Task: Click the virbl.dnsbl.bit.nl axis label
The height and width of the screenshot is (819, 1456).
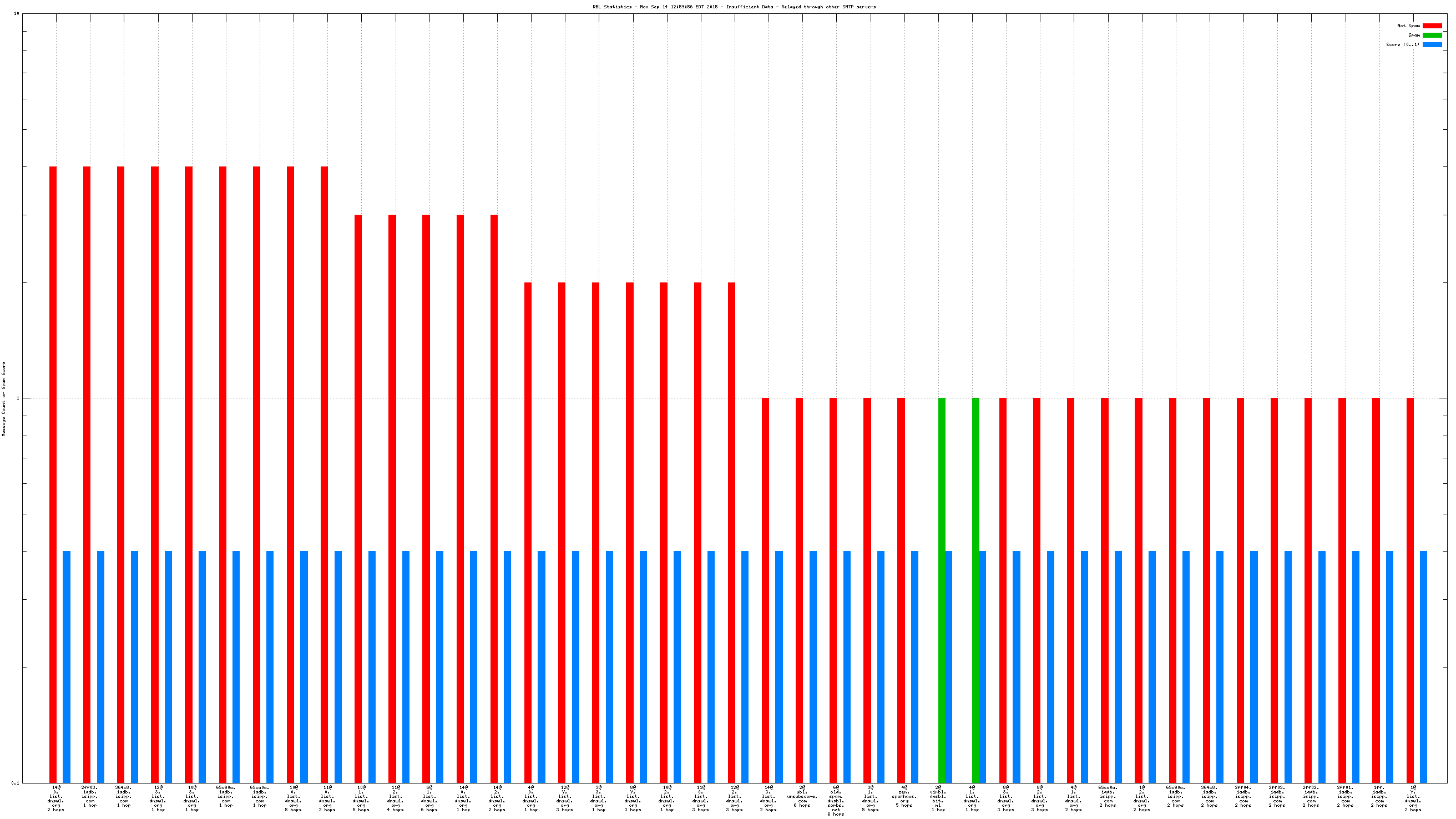Action: click(938, 797)
